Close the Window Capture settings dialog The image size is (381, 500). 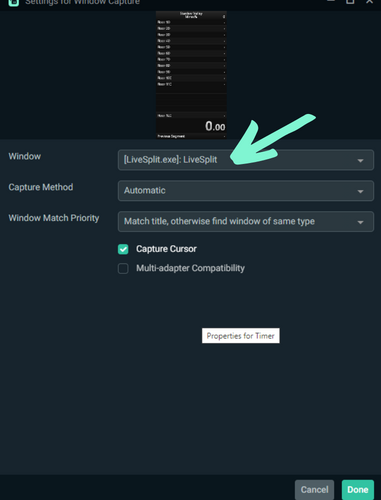pos(369,2)
